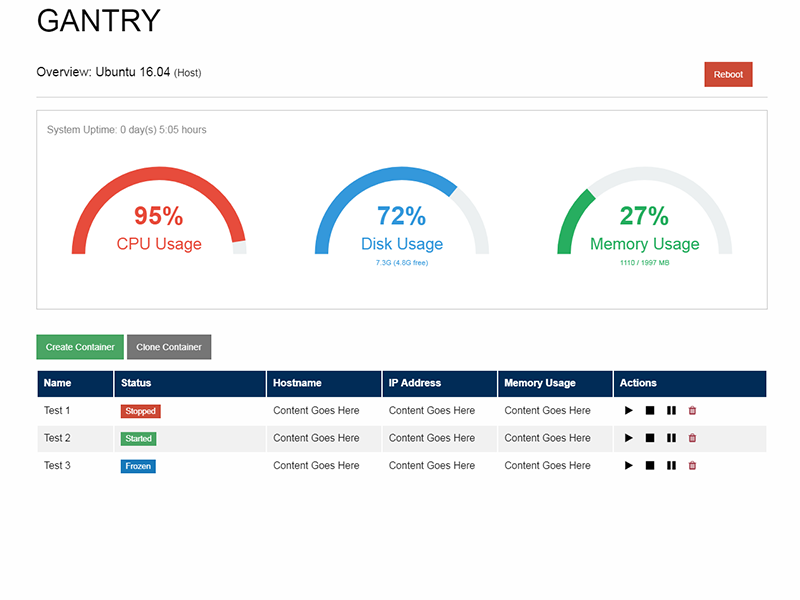
Task: Delete Test 1 container using trash icon
Action: point(692,411)
